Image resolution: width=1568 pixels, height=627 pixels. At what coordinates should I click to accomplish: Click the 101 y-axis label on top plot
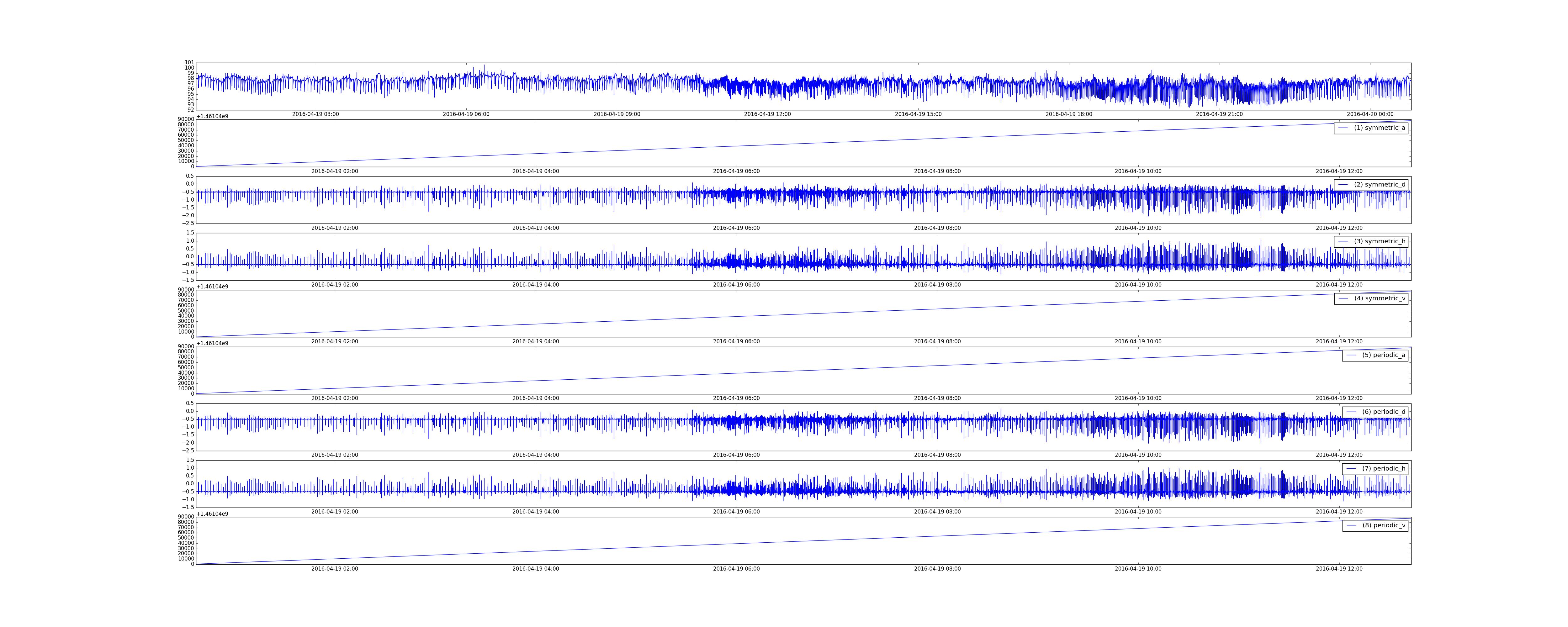(189, 63)
